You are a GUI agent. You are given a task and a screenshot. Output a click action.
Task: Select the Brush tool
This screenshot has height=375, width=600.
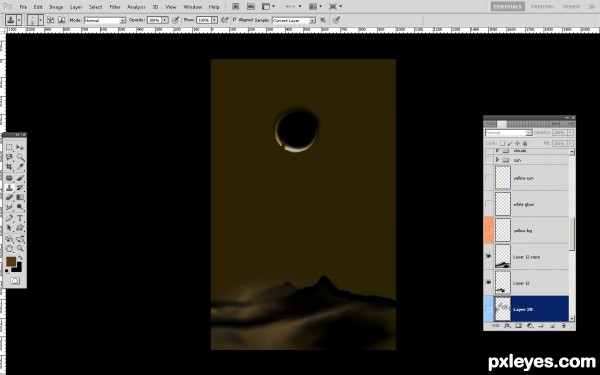[x=20, y=178]
